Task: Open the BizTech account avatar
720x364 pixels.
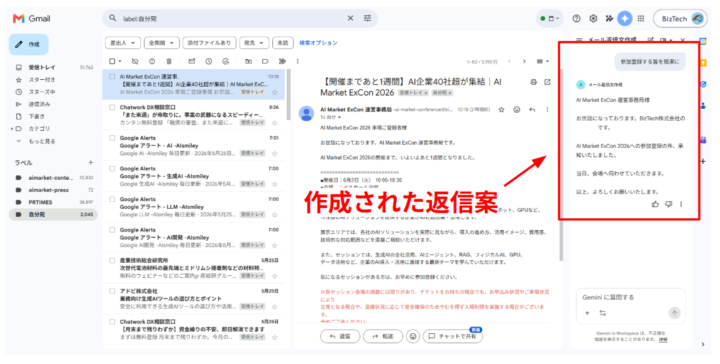Action: tap(698, 19)
